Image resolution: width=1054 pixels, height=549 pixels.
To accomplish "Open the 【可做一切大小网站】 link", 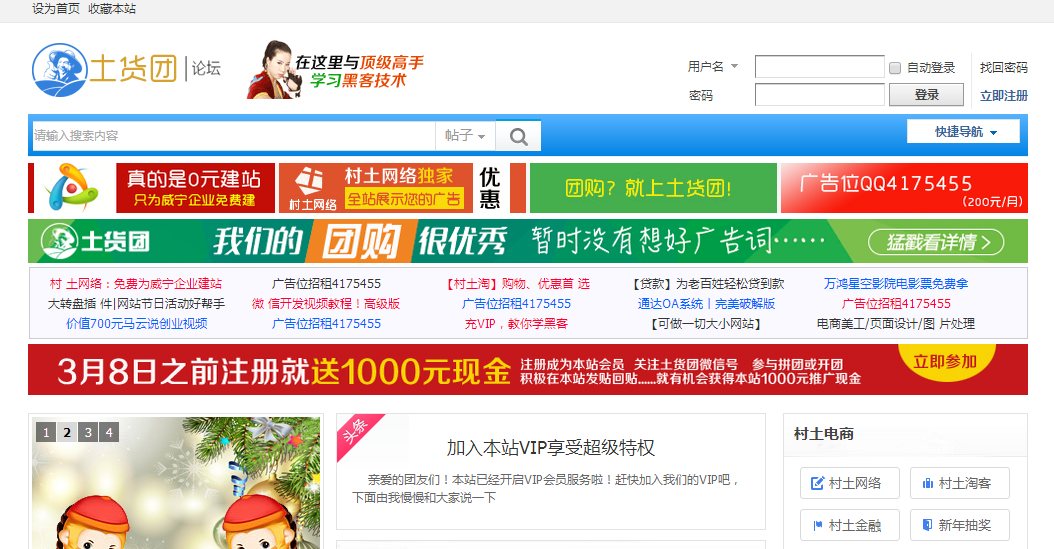I will click(706, 324).
